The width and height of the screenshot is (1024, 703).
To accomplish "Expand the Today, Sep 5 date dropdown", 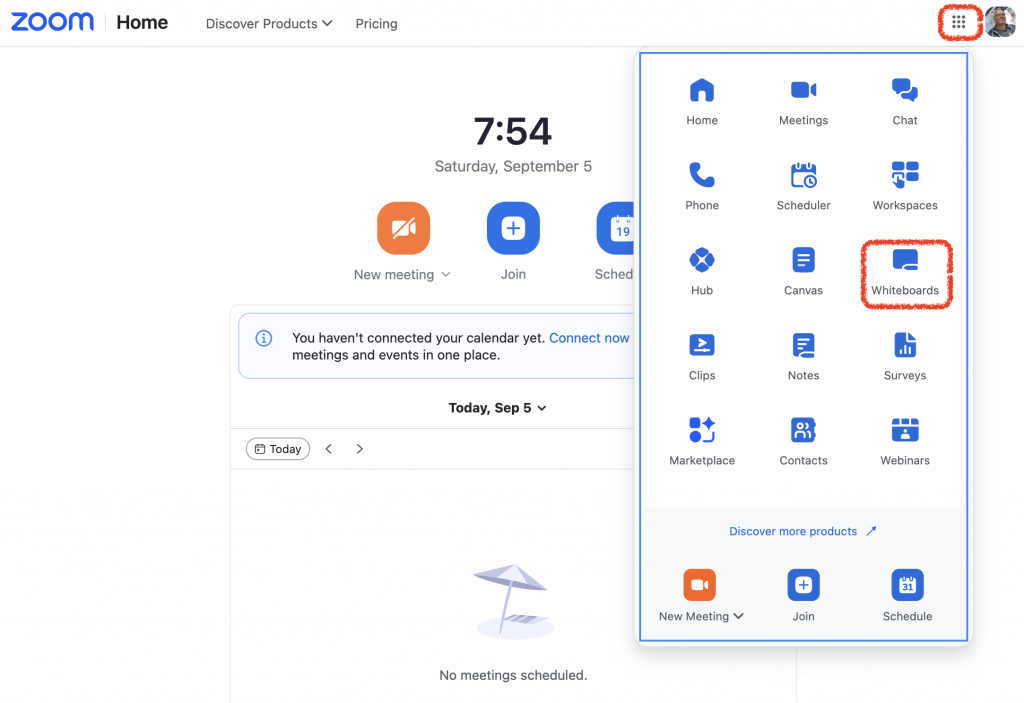I will 497,408.
